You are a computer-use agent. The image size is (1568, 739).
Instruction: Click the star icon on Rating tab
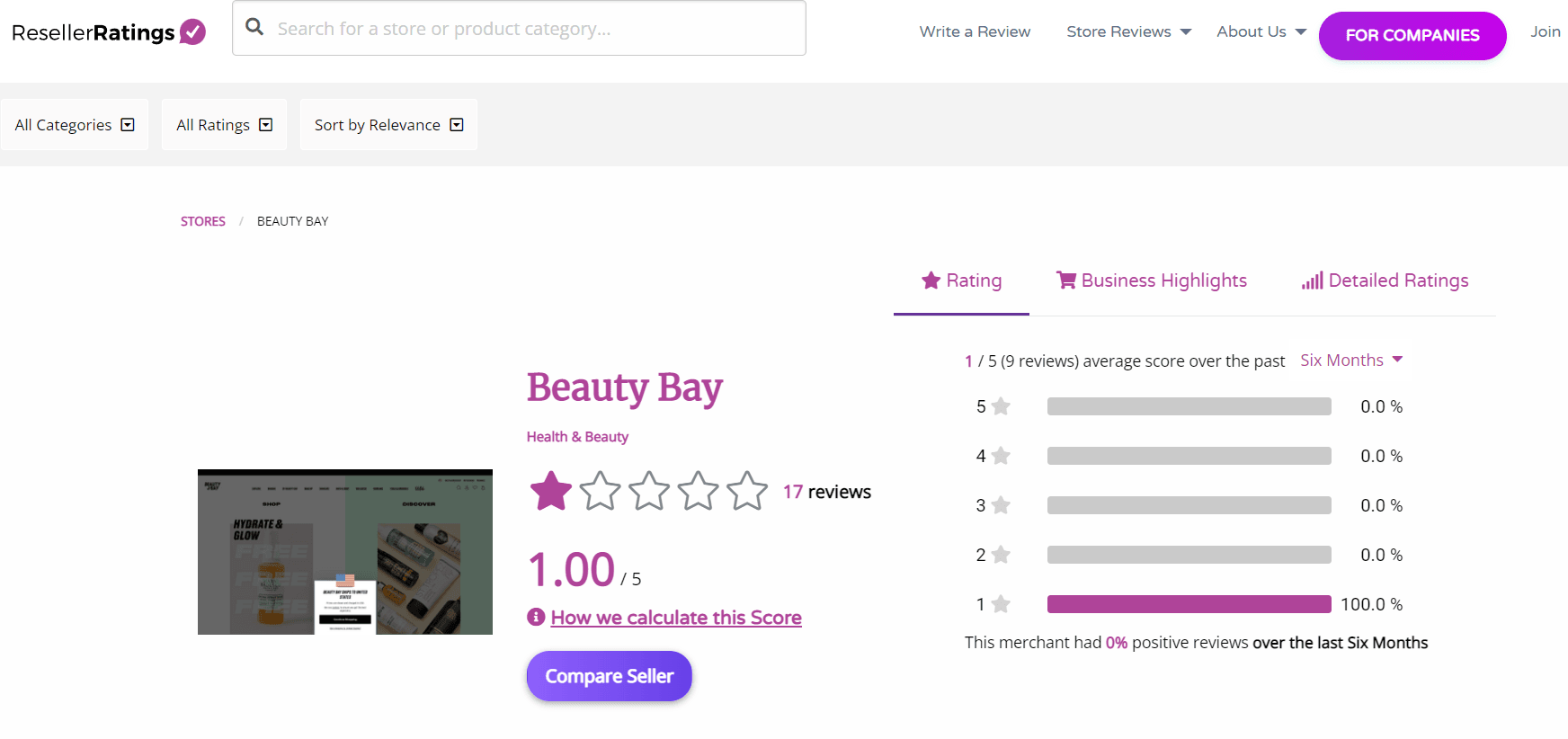point(931,280)
